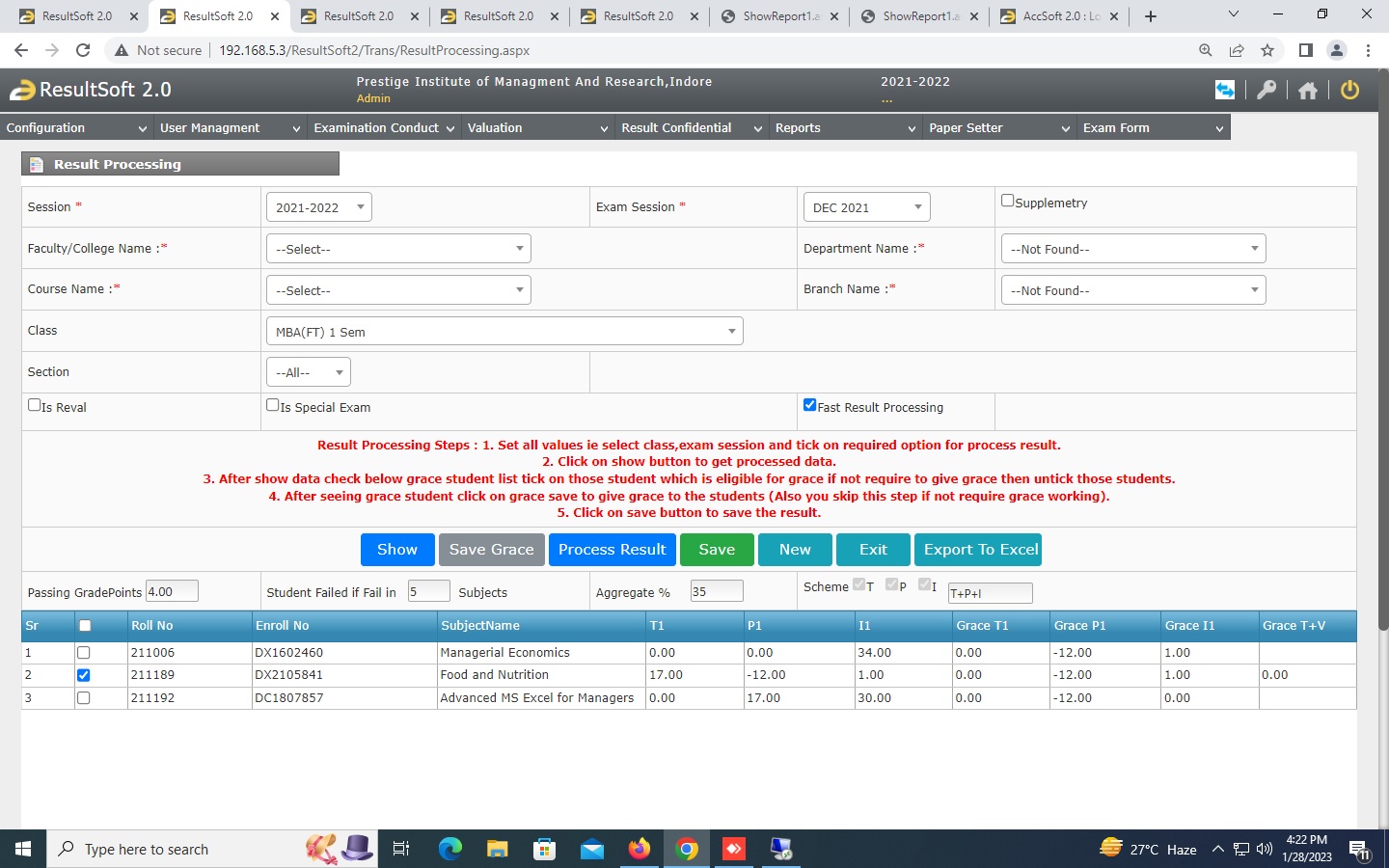Reload the page with refresh icon
1389x868 pixels.
(x=83, y=50)
